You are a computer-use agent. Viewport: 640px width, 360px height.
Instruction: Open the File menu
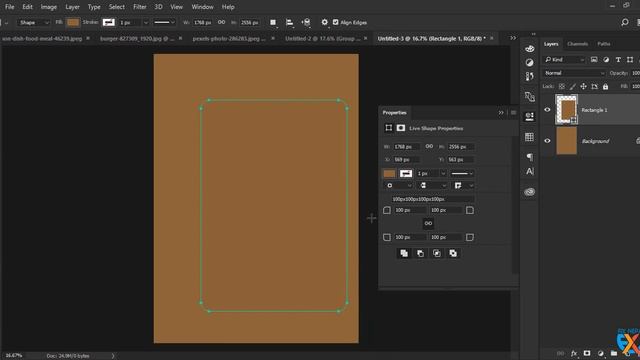coord(9,7)
